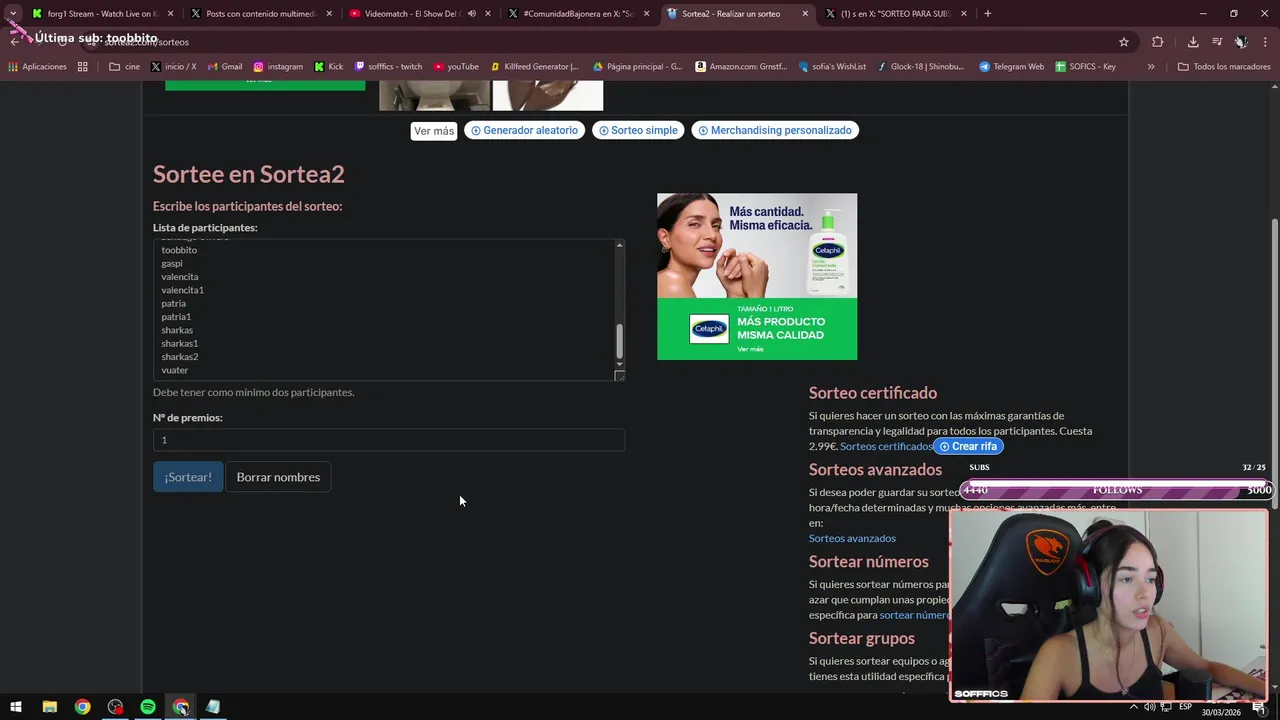Open the Killfeed Generator bookmark

coord(535,67)
